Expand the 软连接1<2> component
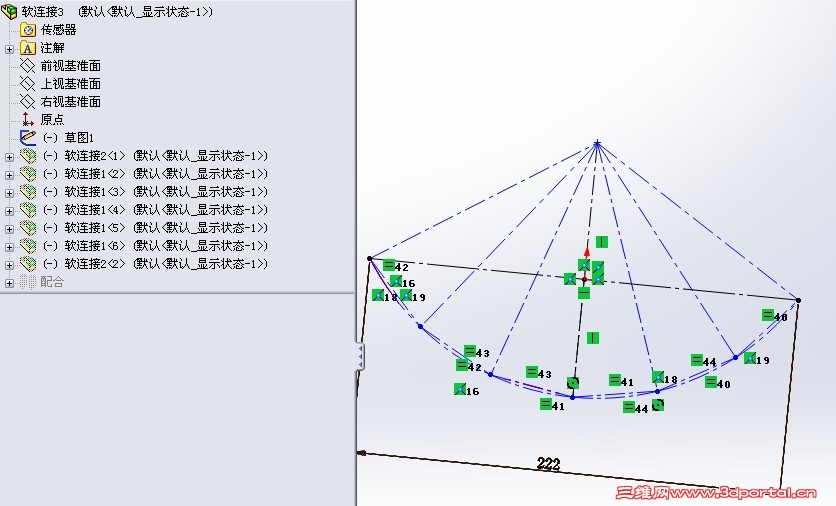This screenshot has width=836, height=506. click(9, 175)
